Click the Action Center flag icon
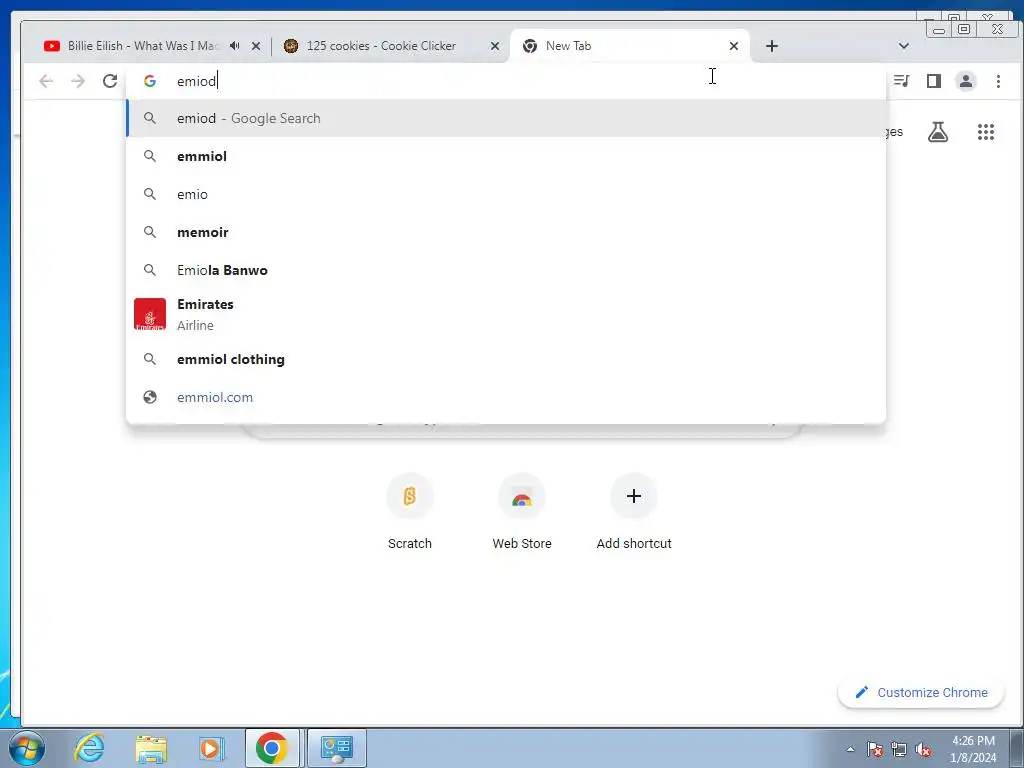Screen dimensions: 1024x768 point(875,749)
